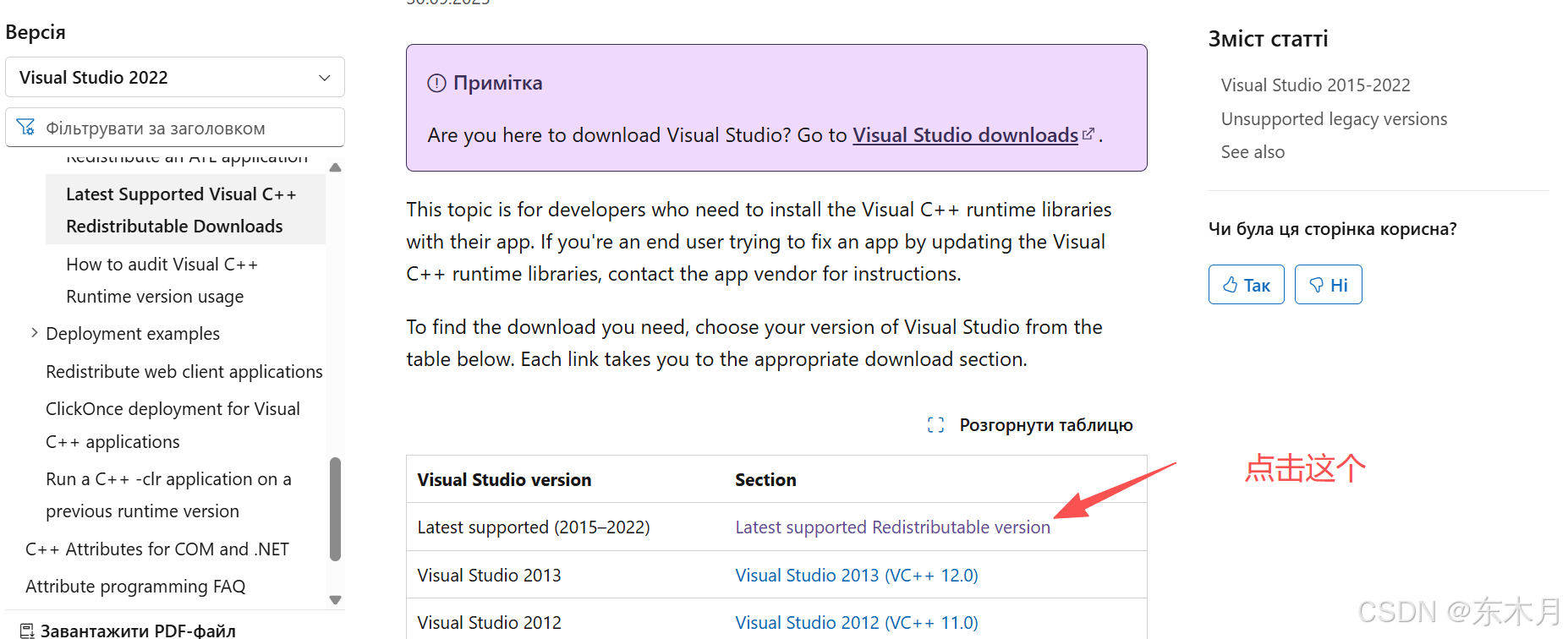
Task: Open C++ Attributes for COM and .NET
Action: 157,549
